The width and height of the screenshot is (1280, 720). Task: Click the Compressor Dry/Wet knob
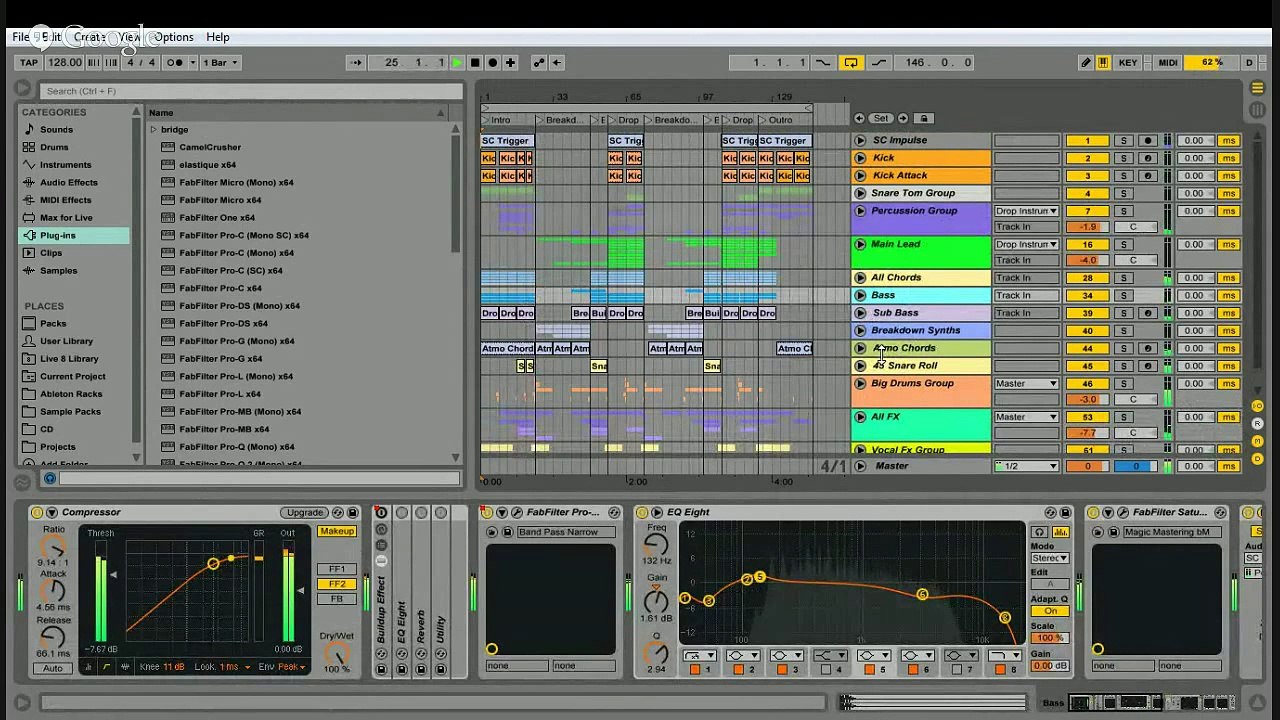(337, 656)
